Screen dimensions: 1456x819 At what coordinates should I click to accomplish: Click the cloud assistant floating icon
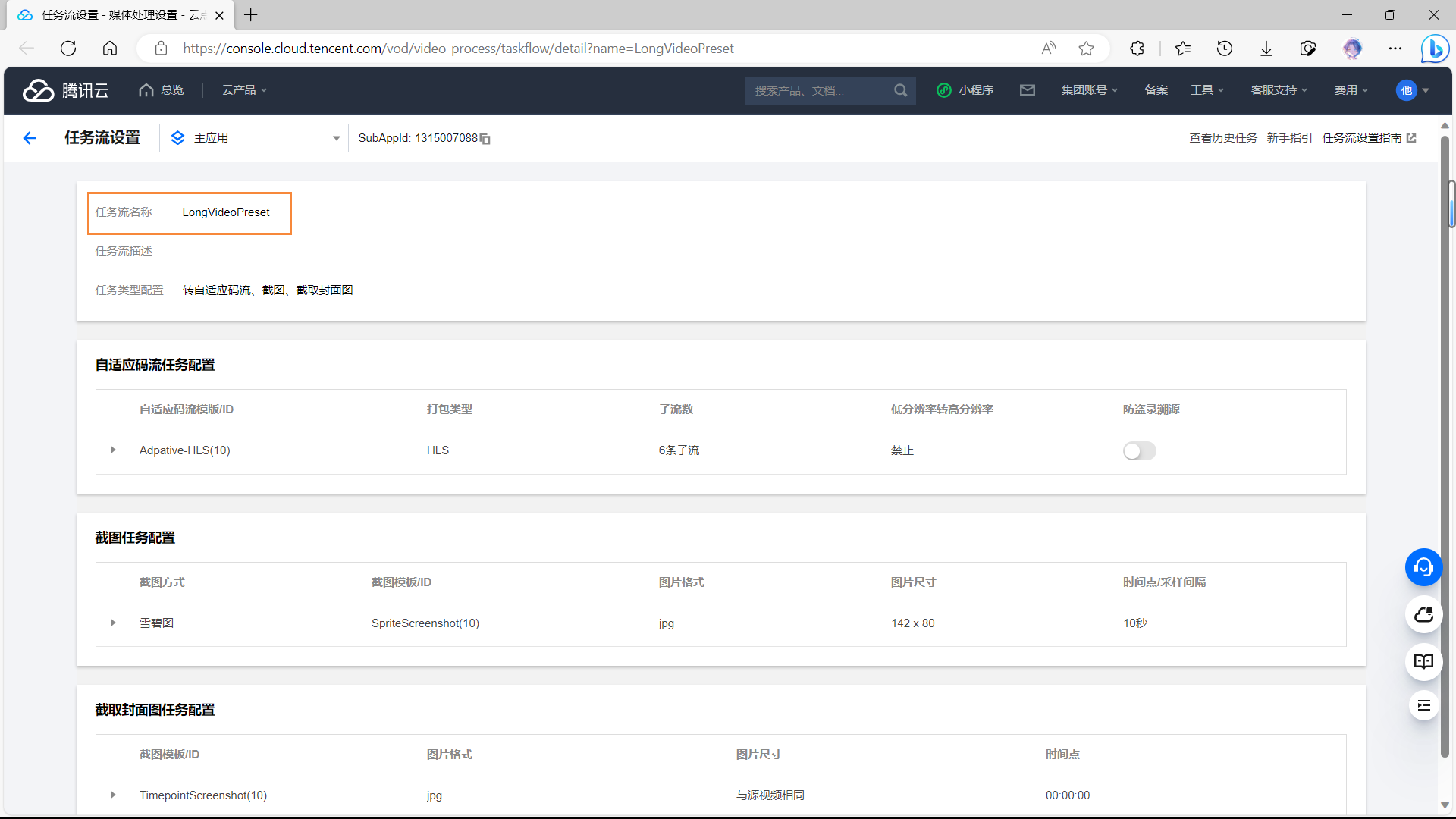[1423, 614]
